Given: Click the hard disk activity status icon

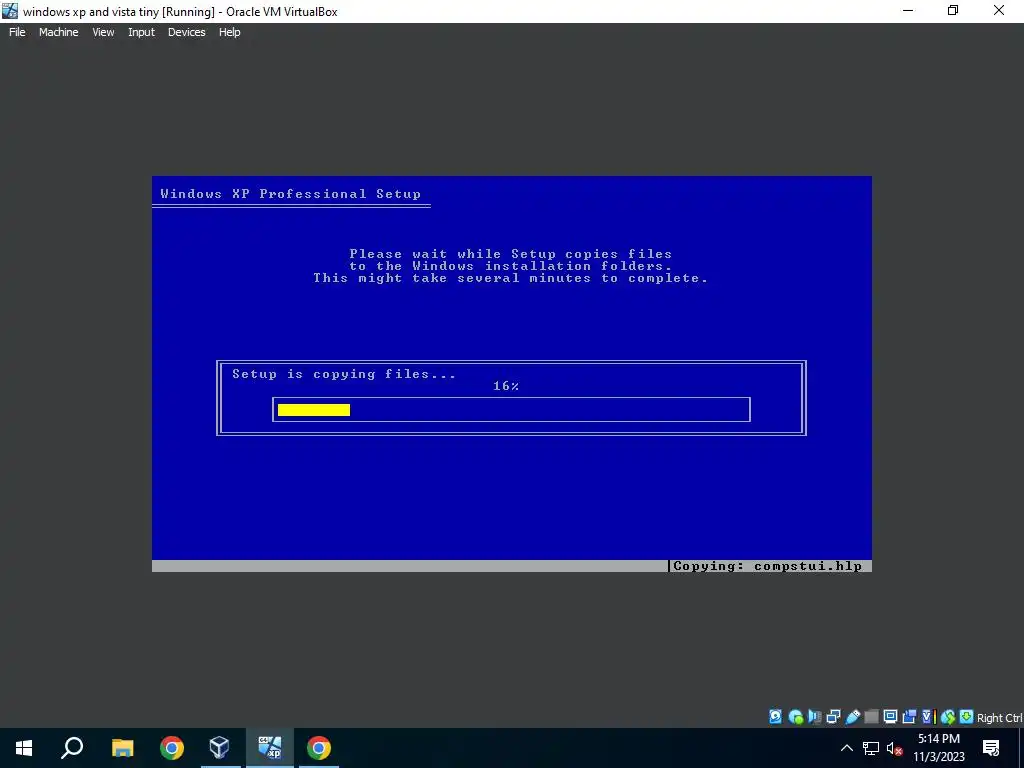Looking at the screenshot, I should 775,717.
